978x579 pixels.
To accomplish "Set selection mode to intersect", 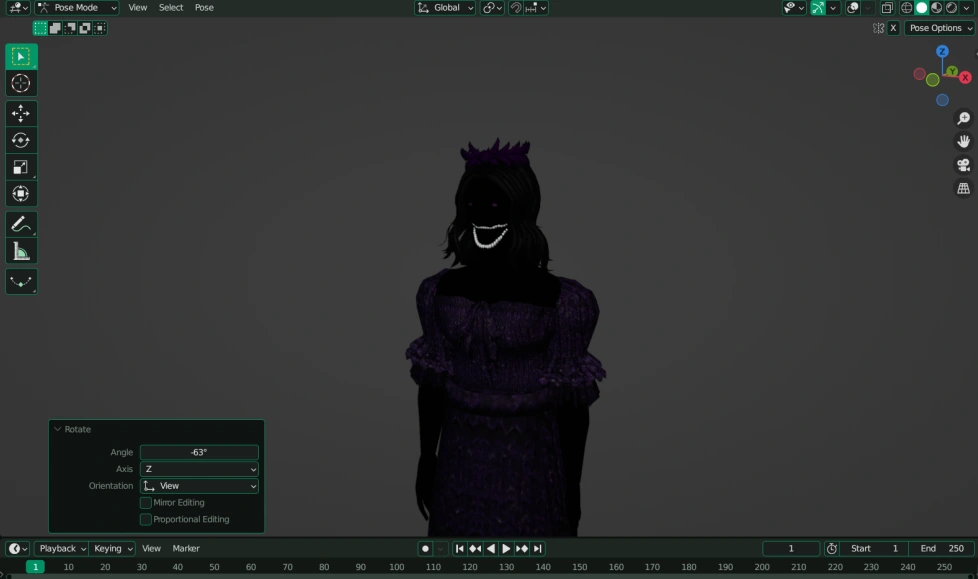I will click(100, 28).
